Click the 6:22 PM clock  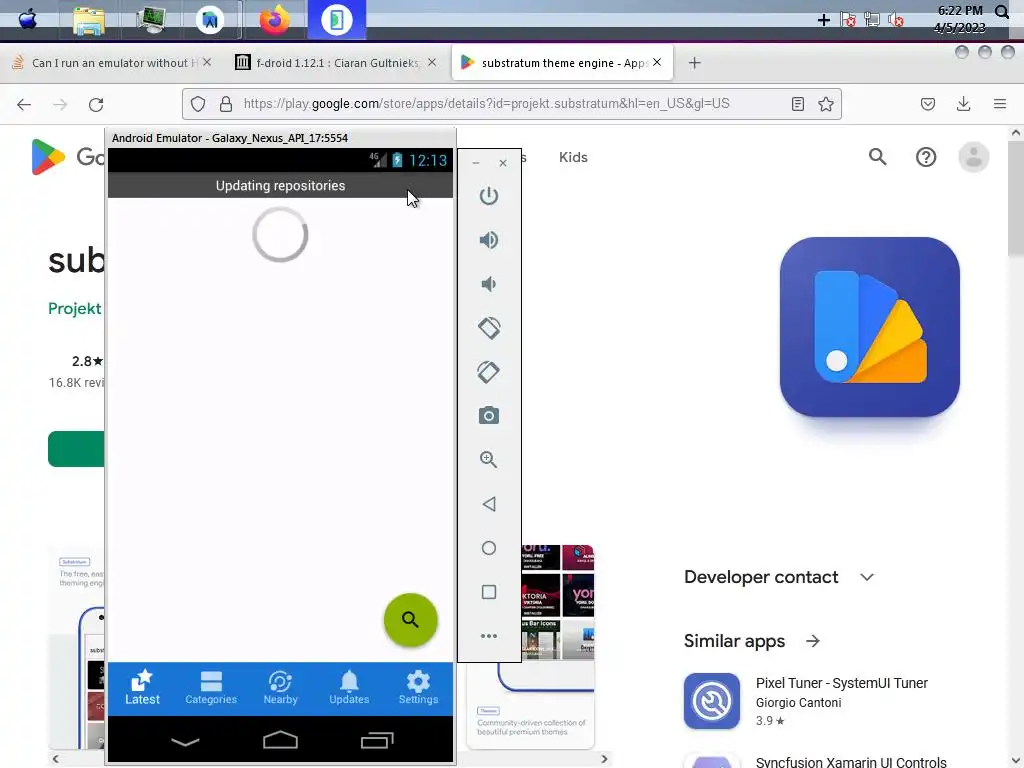pyautogui.click(x=960, y=10)
